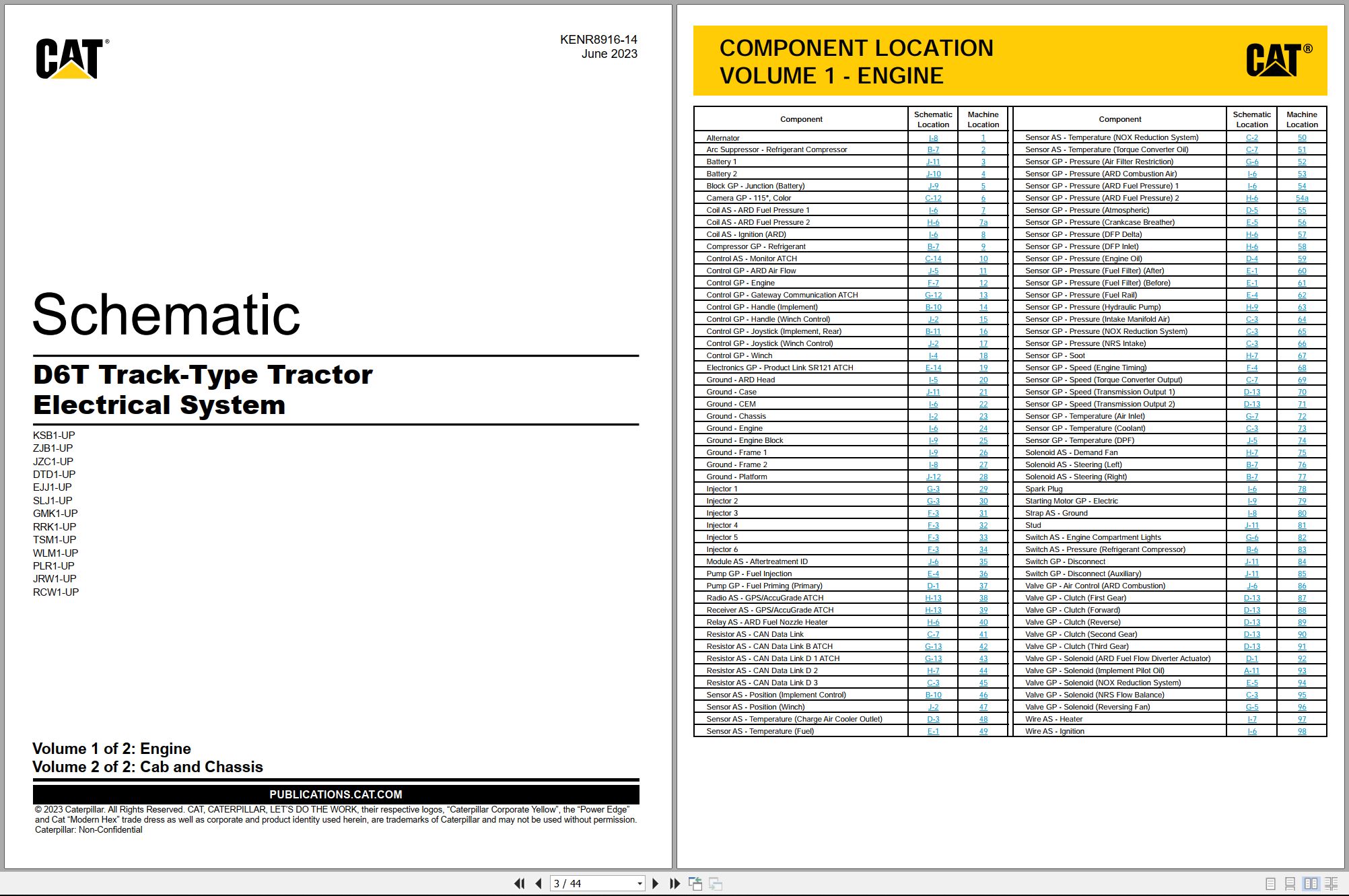Click document number KENR8916-14
Screen dimensions: 1349x896
598,40
